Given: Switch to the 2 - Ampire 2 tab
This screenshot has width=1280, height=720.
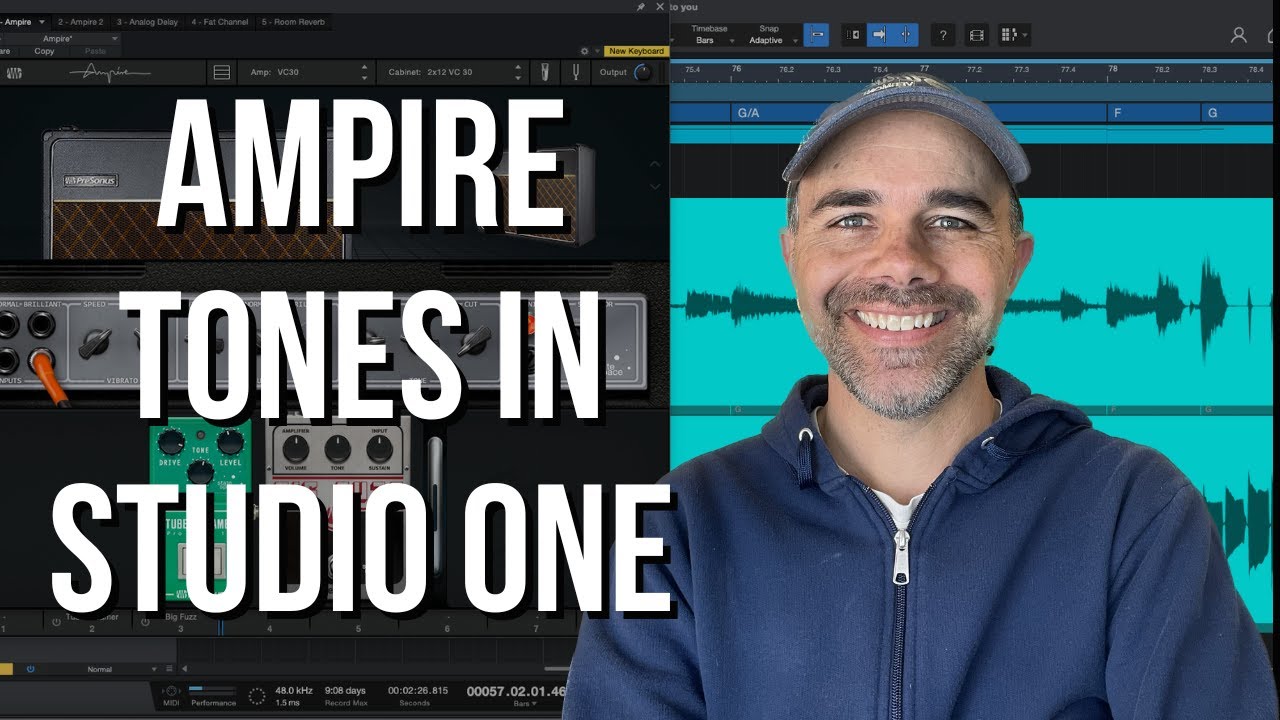Looking at the screenshot, I should pyautogui.click(x=80, y=21).
